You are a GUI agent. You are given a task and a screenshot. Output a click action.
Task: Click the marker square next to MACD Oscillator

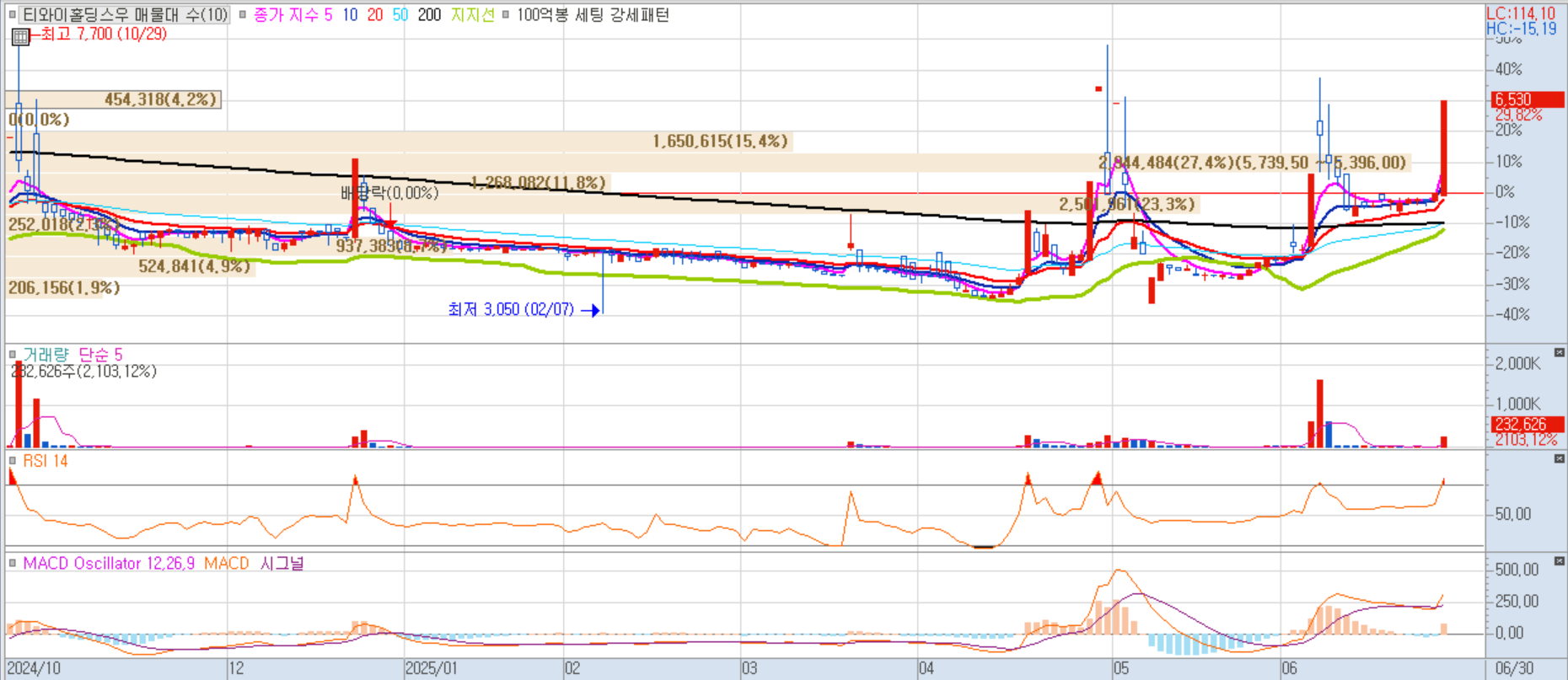click(13, 563)
